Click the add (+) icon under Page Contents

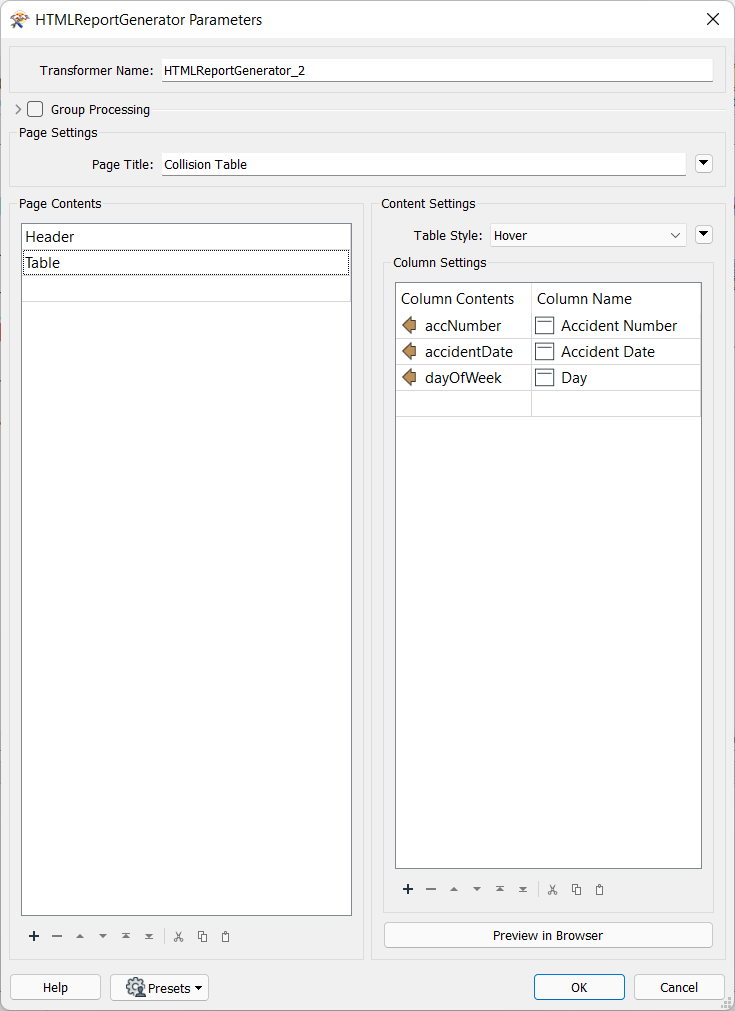coord(34,936)
